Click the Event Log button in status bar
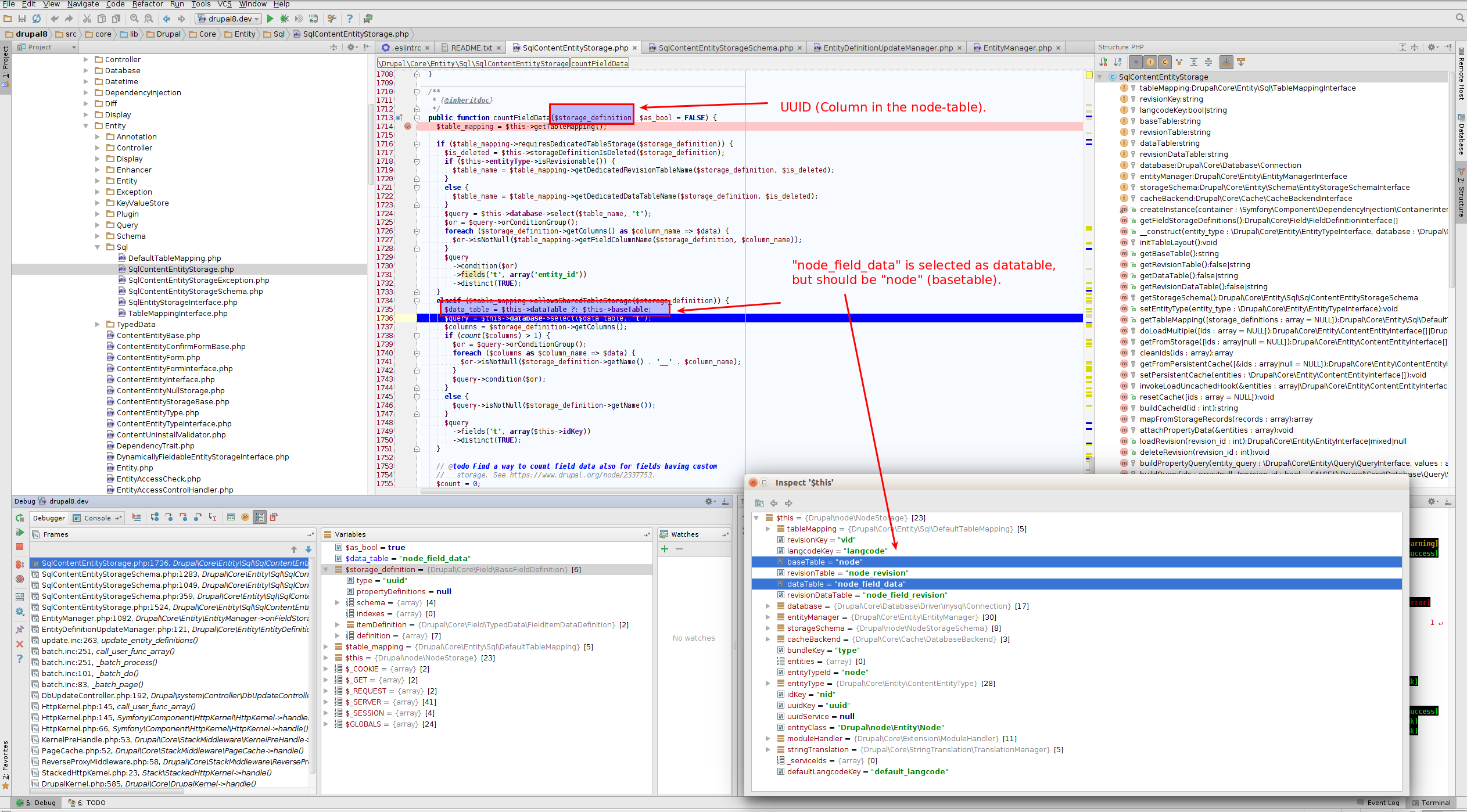 [1379, 803]
